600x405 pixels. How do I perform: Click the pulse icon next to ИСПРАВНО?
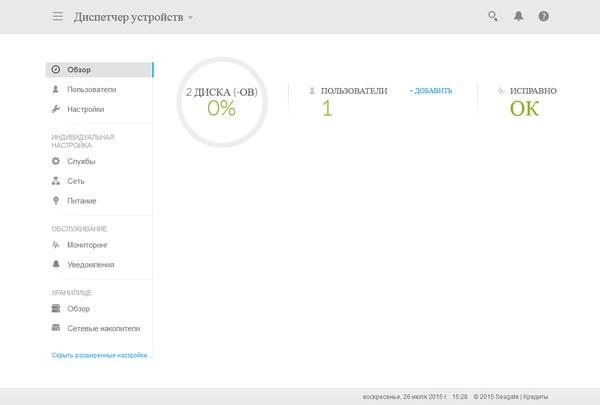point(501,91)
